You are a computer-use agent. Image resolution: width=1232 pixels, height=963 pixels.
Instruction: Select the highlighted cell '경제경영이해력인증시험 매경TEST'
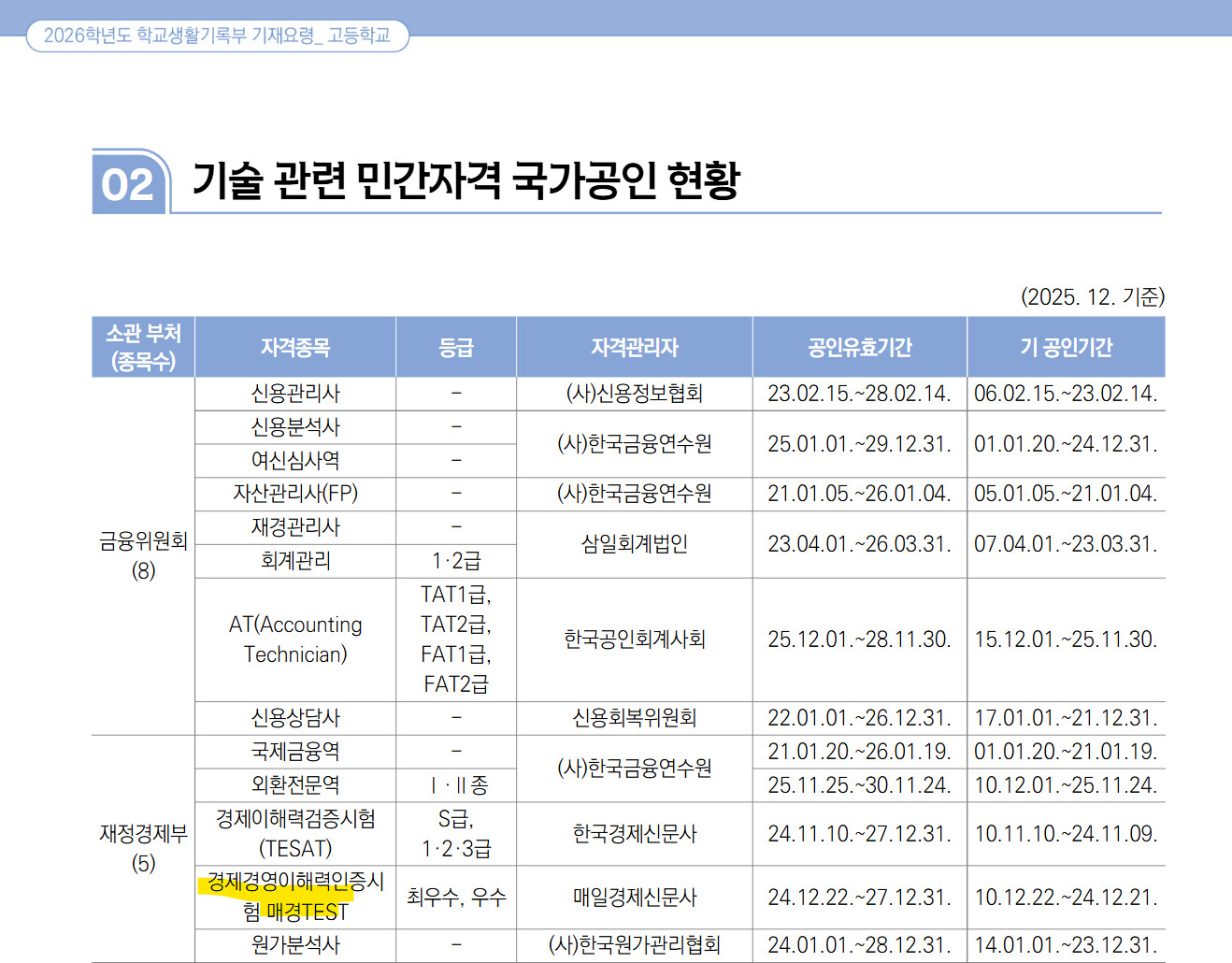click(x=295, y=898)
